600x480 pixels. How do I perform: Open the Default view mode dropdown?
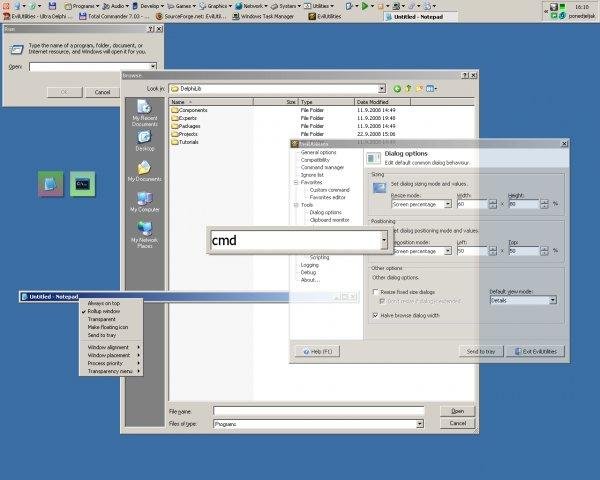tap(553, 300)
